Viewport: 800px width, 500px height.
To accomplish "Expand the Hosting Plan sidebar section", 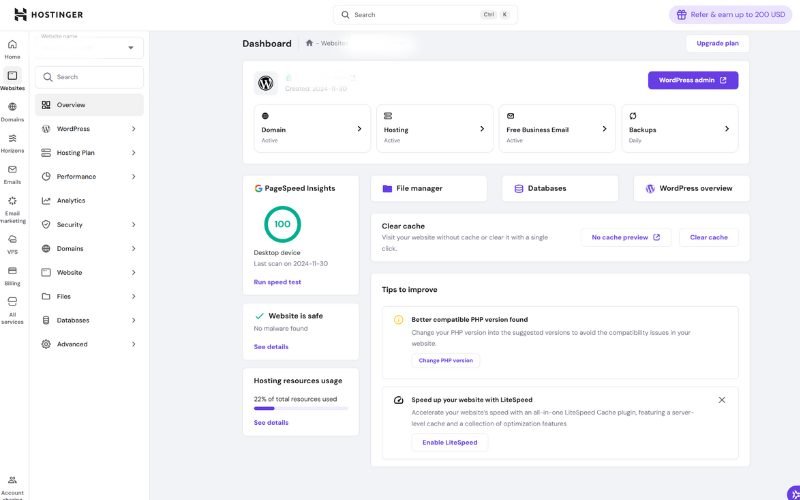I will coord(133,153).
